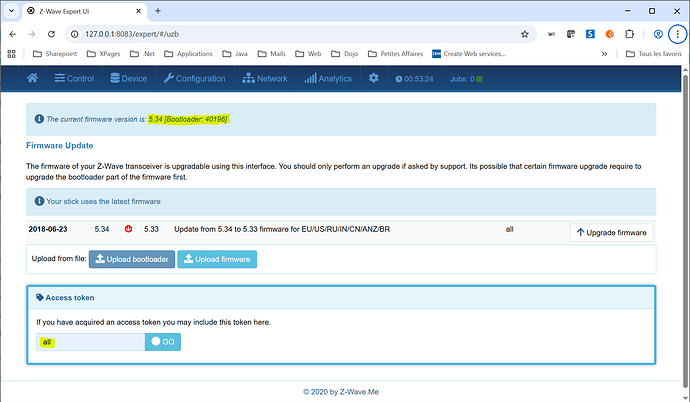Open the Dojo bookmarks folder
690x402 pixels.
345,54
